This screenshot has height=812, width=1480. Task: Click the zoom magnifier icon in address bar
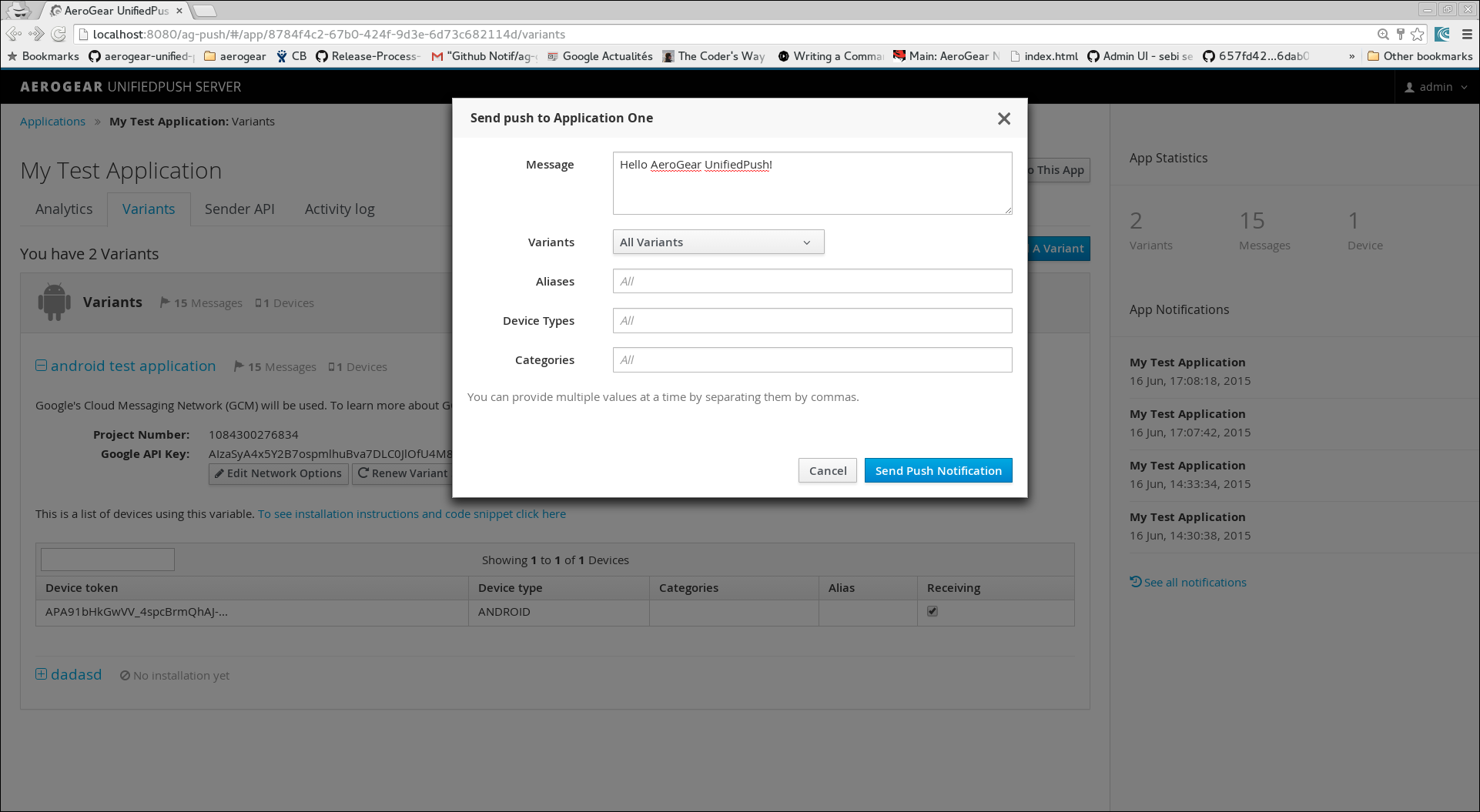(1383, 35)
